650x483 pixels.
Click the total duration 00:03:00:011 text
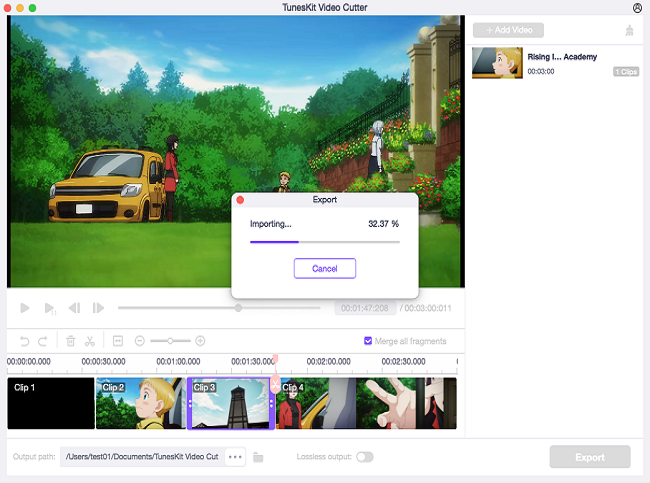[428, 308]
